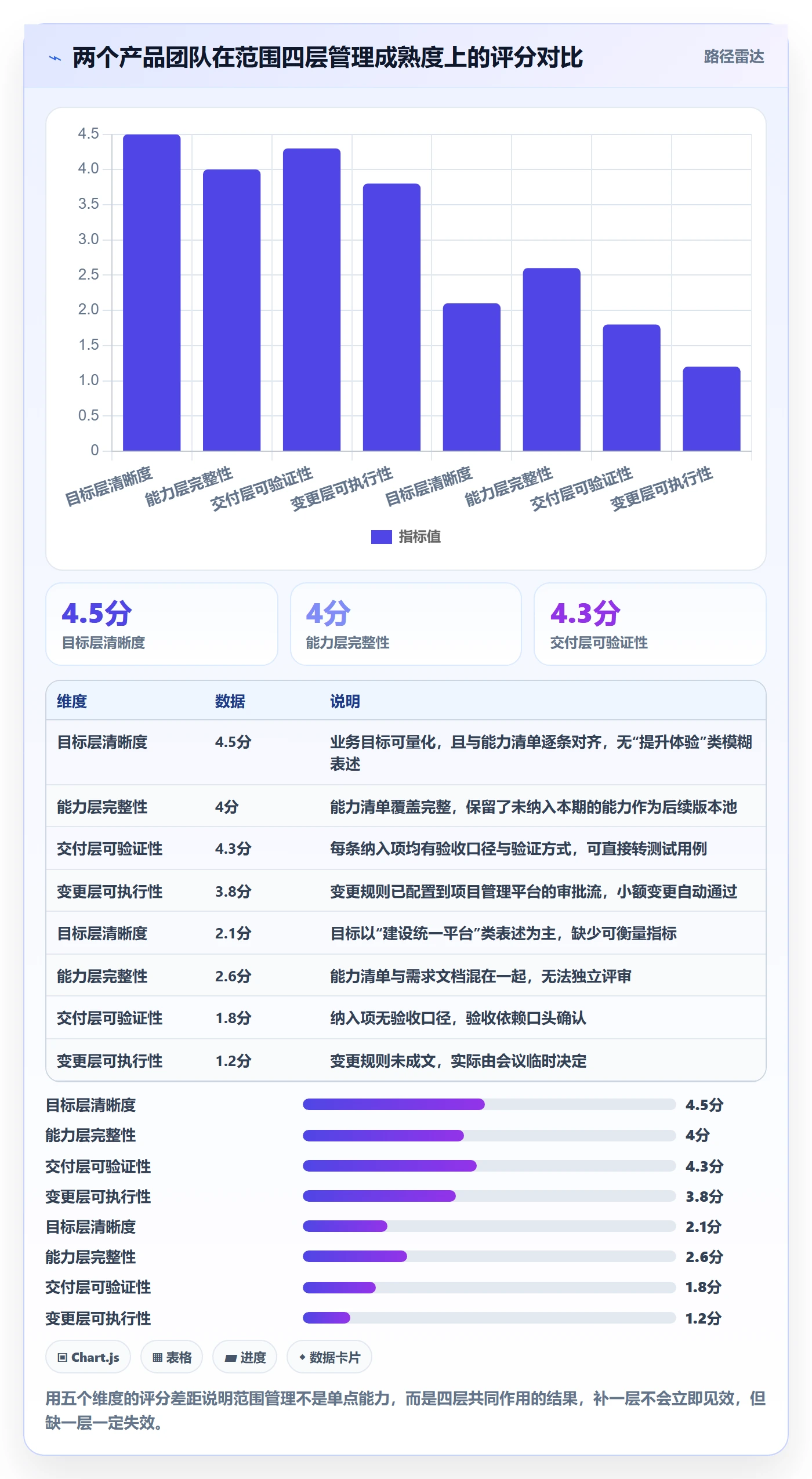This screenshot has width=812, height=1479.
Task: Open the 4.5分 目标层清晰度 data card
Action: click(162, 624)
